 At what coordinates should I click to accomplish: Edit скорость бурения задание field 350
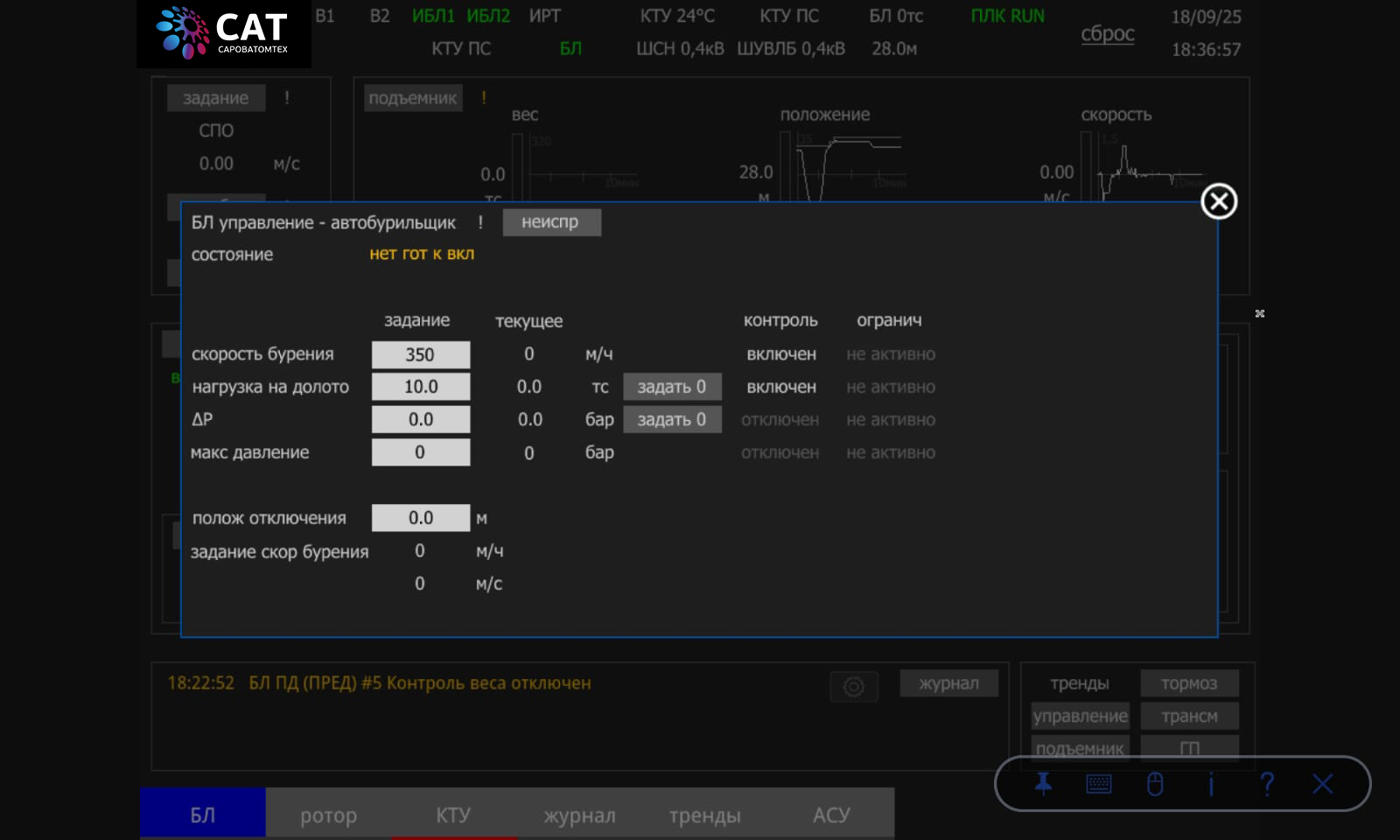[x=421, y=354]
